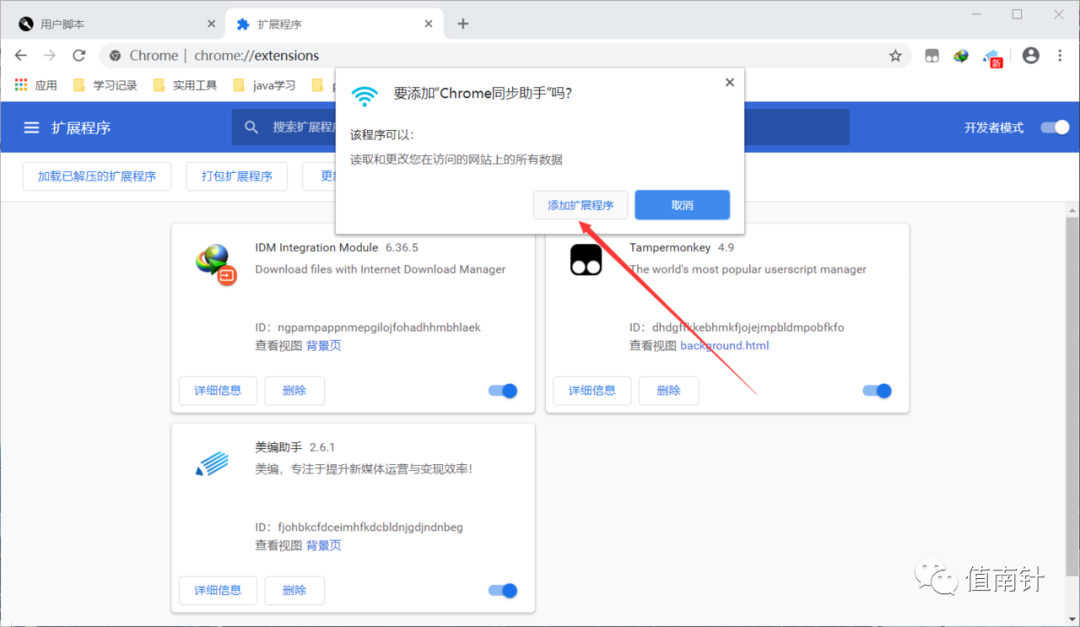Screen dimensions: 1080x627
Task: Open the Chrome profile avatar menu
Action: pyautogui.click(x=1030, y=56)
